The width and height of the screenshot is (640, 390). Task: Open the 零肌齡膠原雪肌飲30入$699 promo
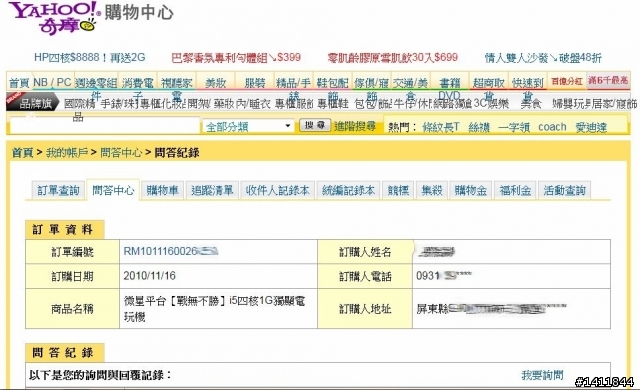392,58
